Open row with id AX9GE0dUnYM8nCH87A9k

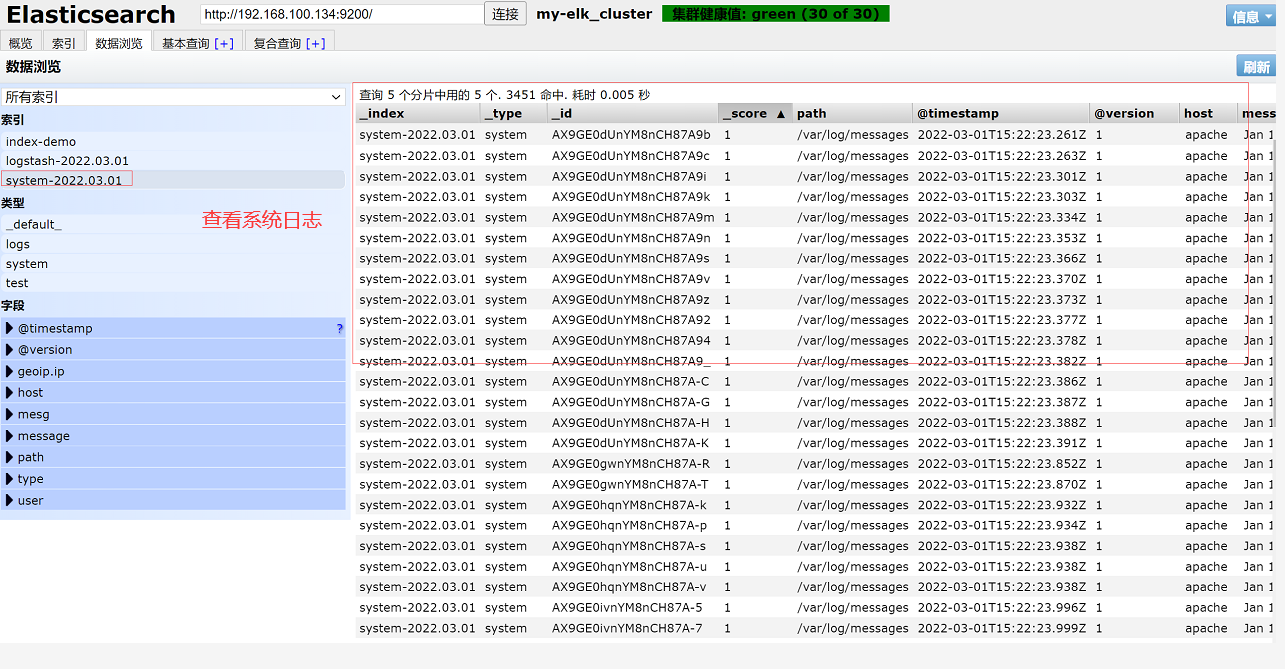tap(631, 197)
